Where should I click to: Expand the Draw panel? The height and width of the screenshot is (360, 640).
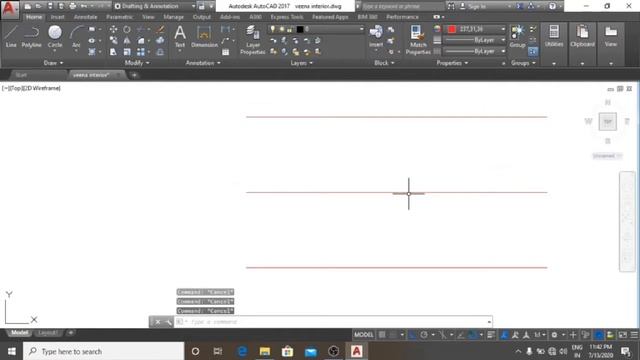point(53,63)
